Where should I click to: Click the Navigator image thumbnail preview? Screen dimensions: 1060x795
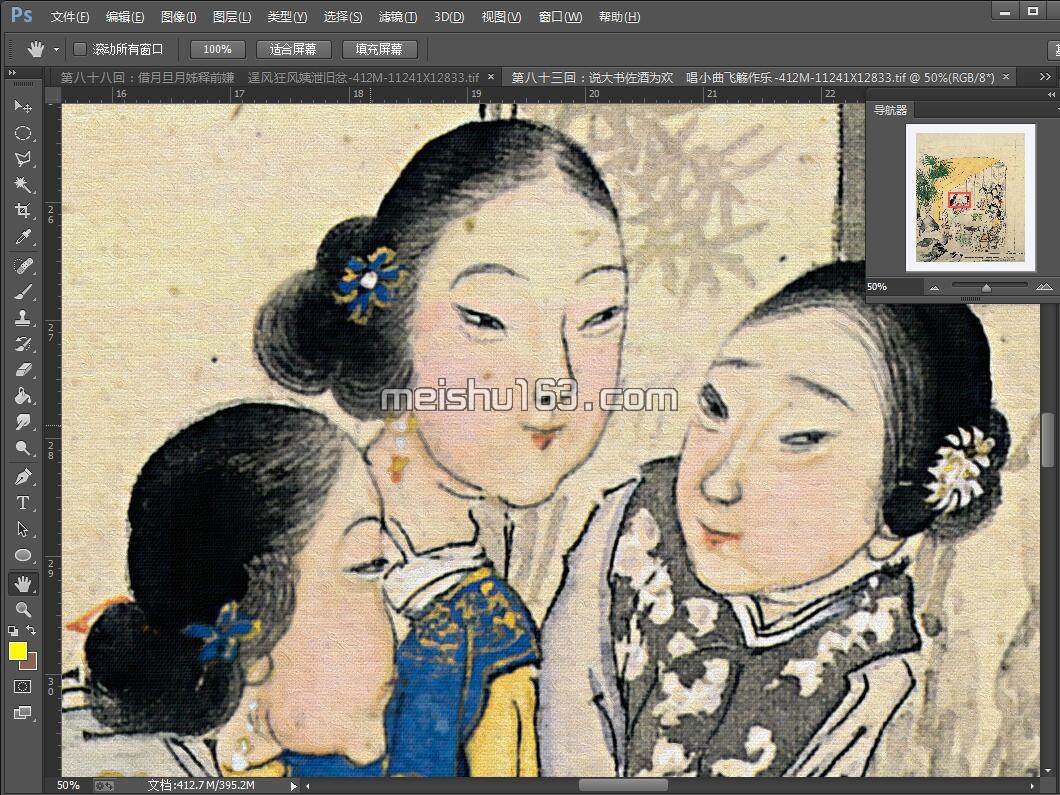click(970, 197)
